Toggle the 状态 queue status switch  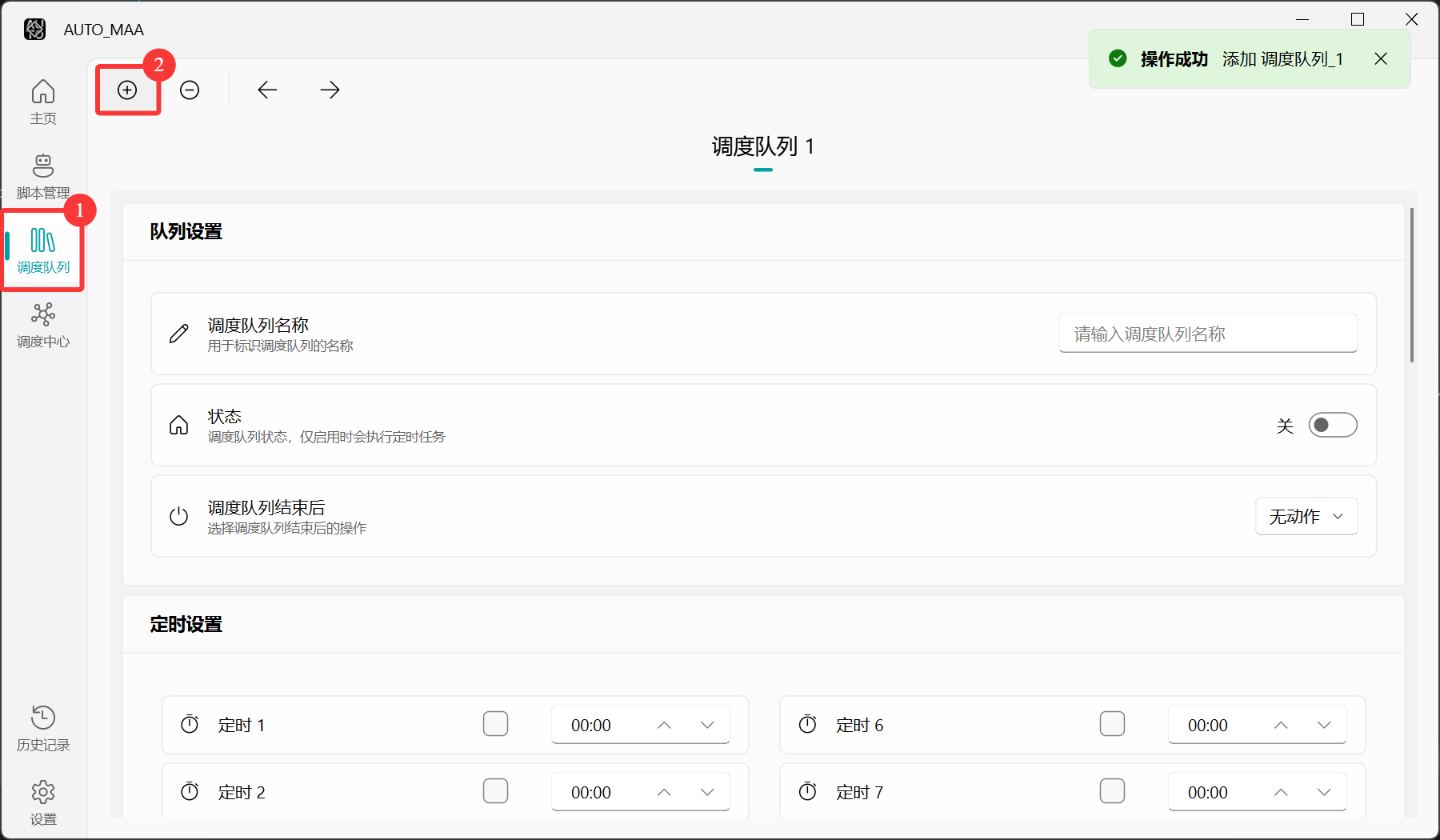point(1332,425)
